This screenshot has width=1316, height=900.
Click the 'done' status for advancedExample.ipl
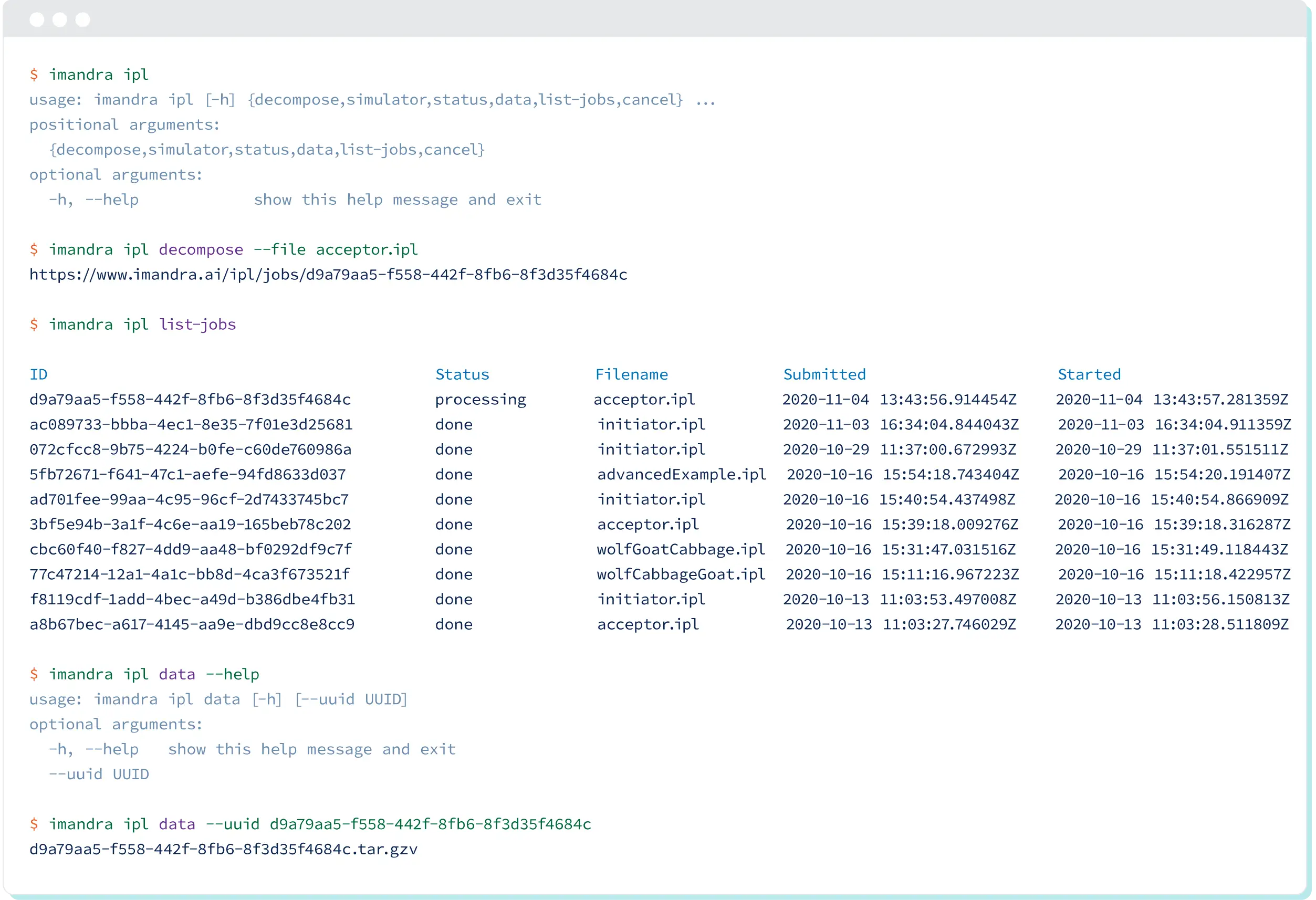[454, 474]
